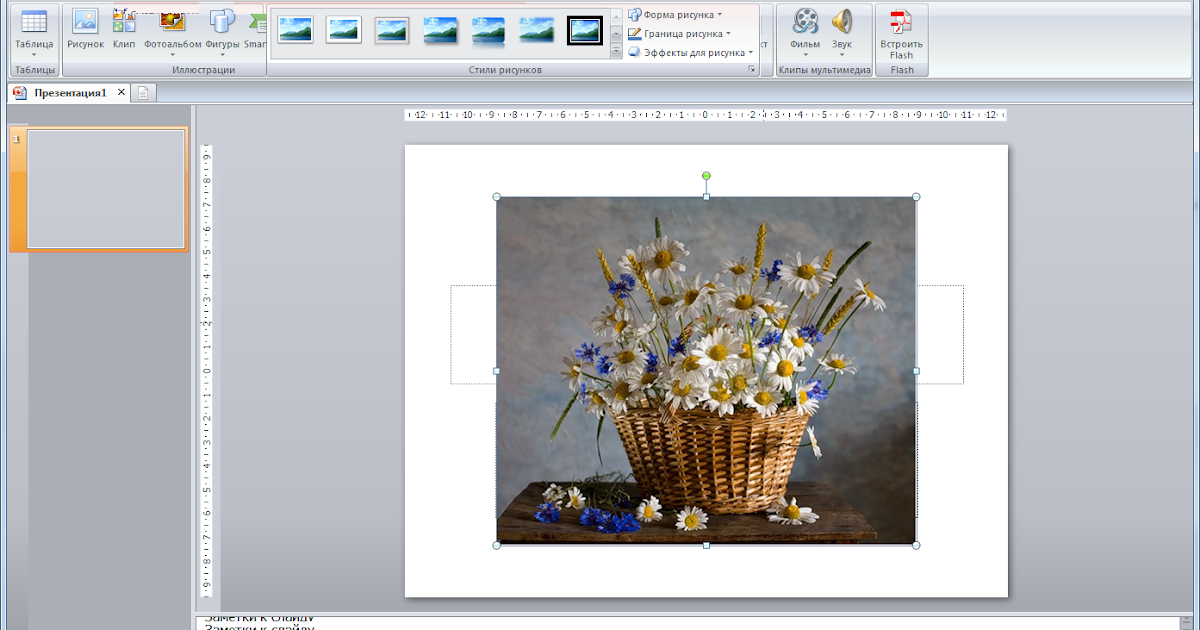Expand the Фигуры dropdown arrow

pyautogui.click(x=222, y=55)
